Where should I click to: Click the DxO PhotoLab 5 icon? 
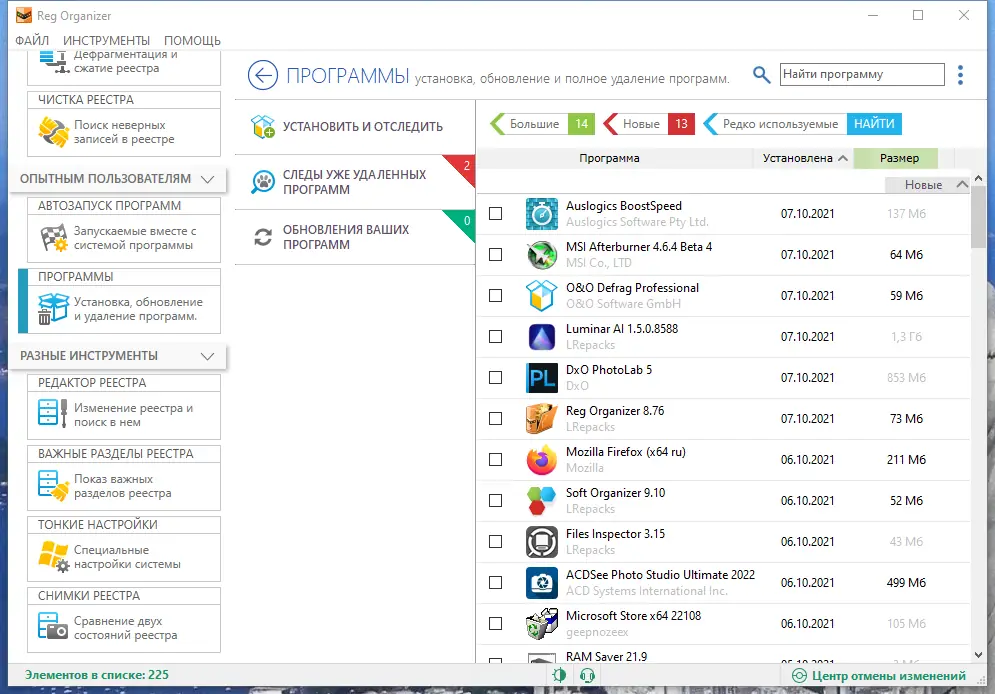[541, 377]
